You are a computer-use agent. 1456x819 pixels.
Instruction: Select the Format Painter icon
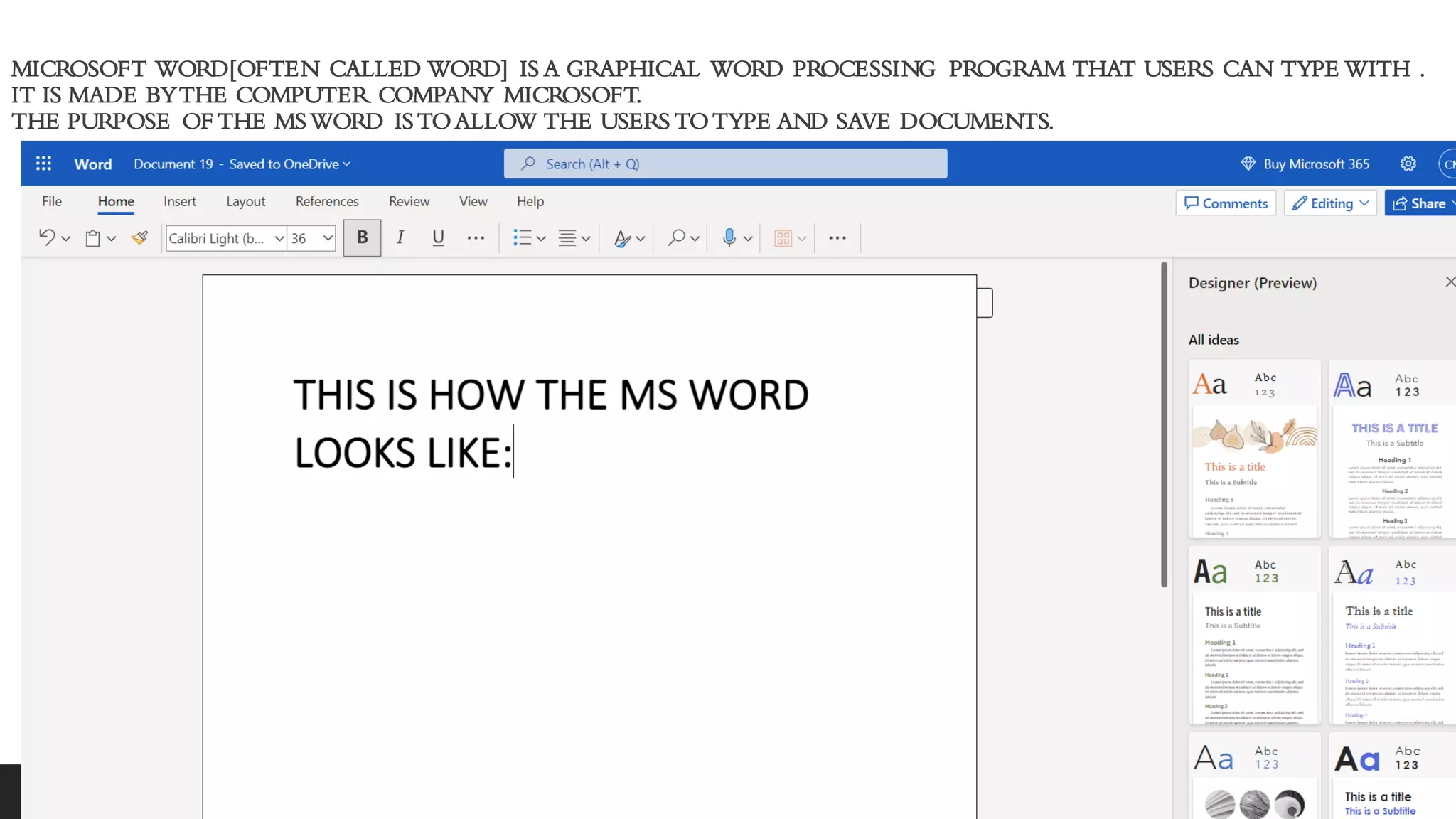tap(139, 238)
